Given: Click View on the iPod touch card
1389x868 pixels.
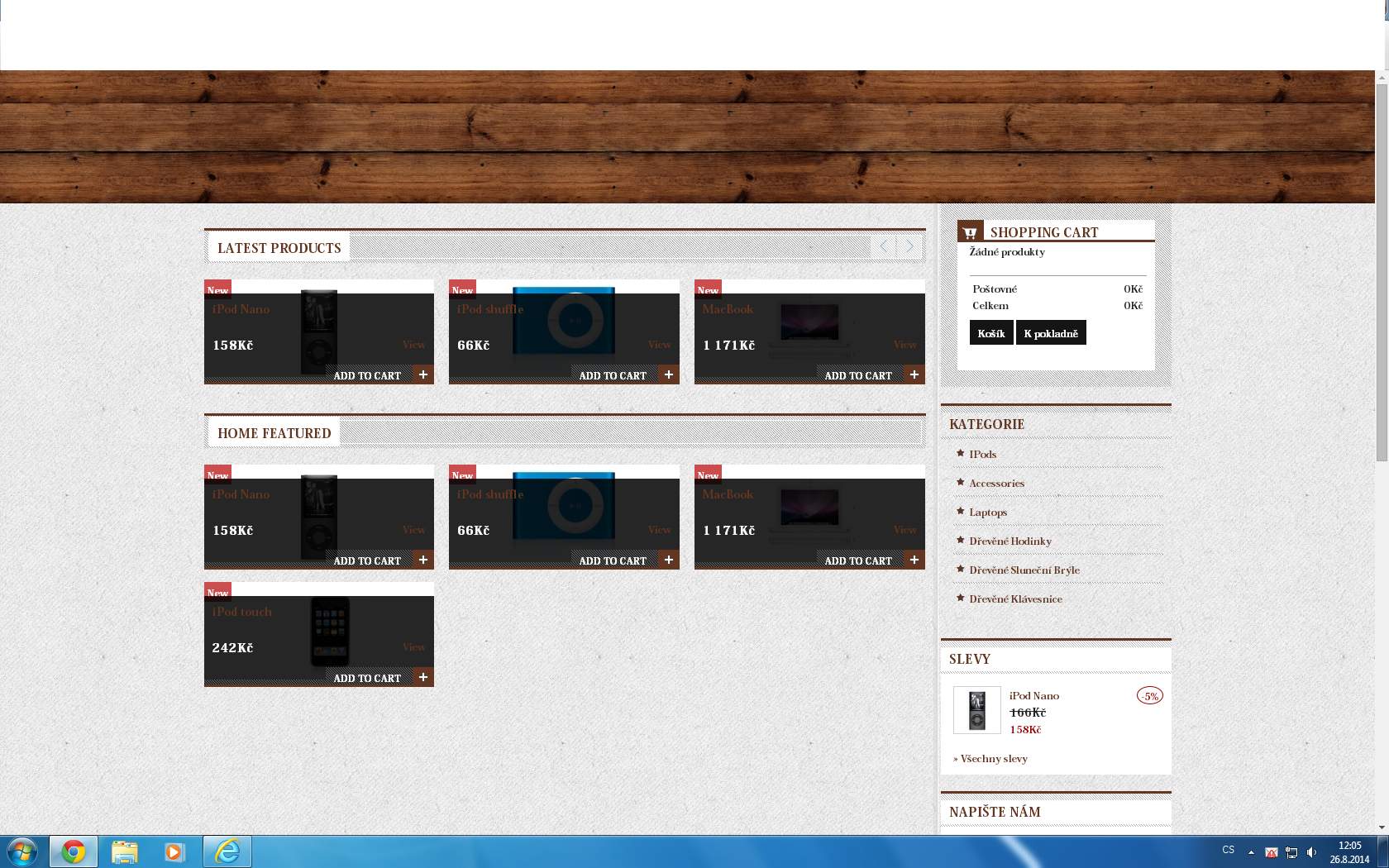Looking at the screenshot, I should click(414, 647).
